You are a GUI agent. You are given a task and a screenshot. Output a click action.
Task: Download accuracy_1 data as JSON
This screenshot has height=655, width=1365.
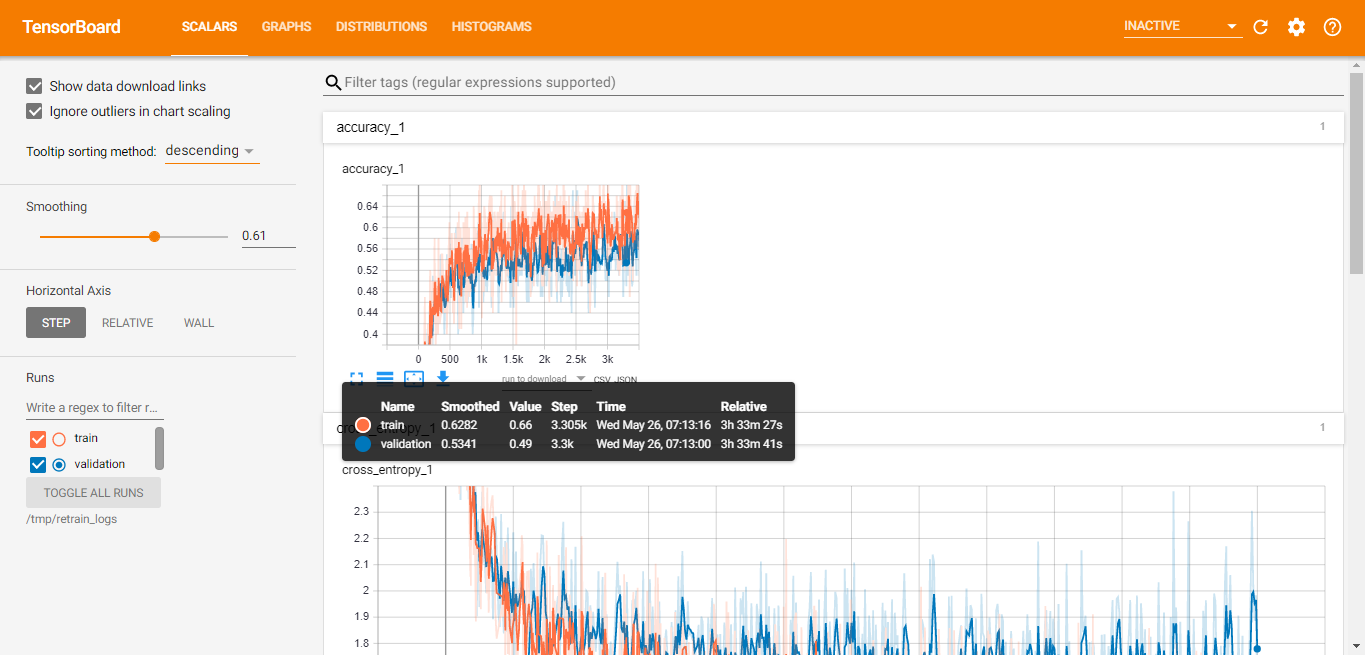point(626,380)
